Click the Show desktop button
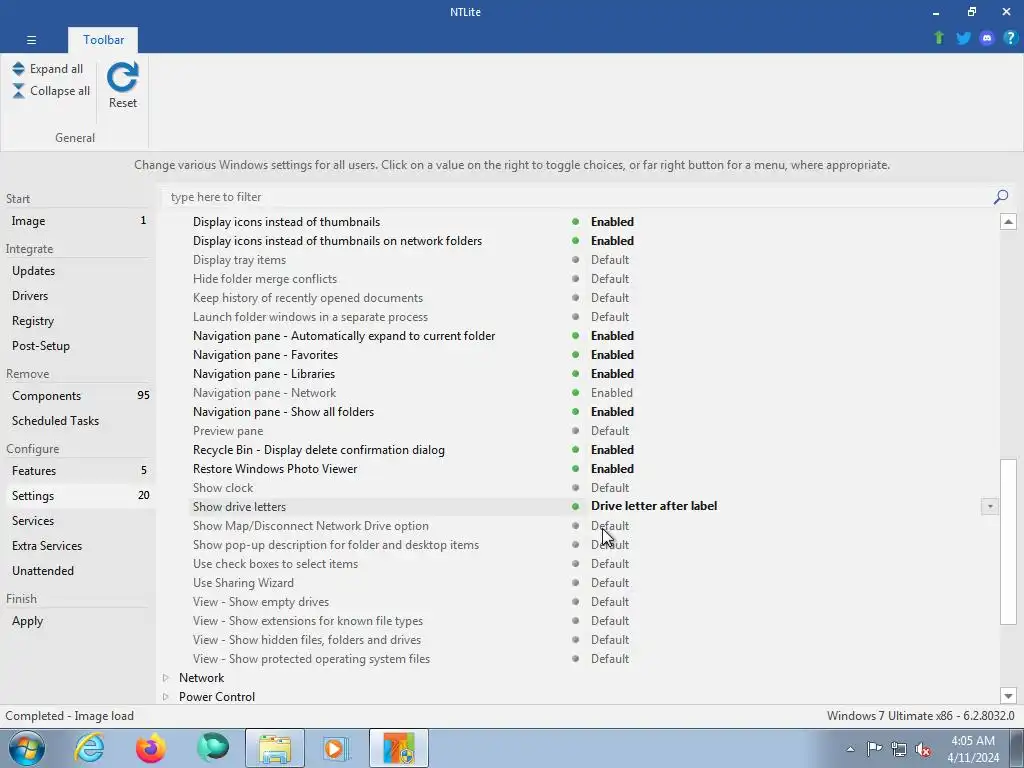Image resolution: width=1024 pixels, height=768 pixels. [1017, 748]
